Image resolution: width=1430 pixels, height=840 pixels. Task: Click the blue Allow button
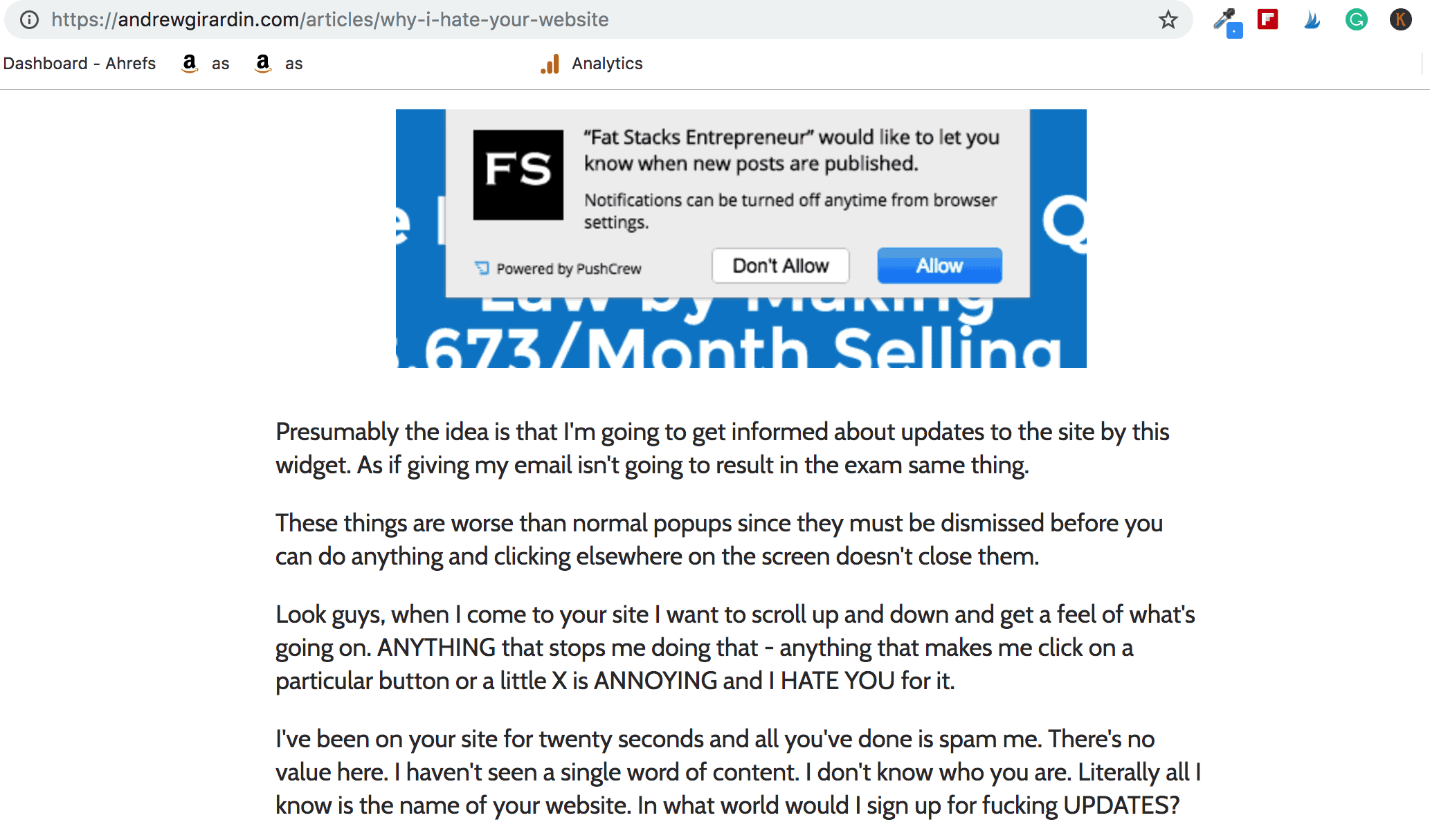pos(939,266)
